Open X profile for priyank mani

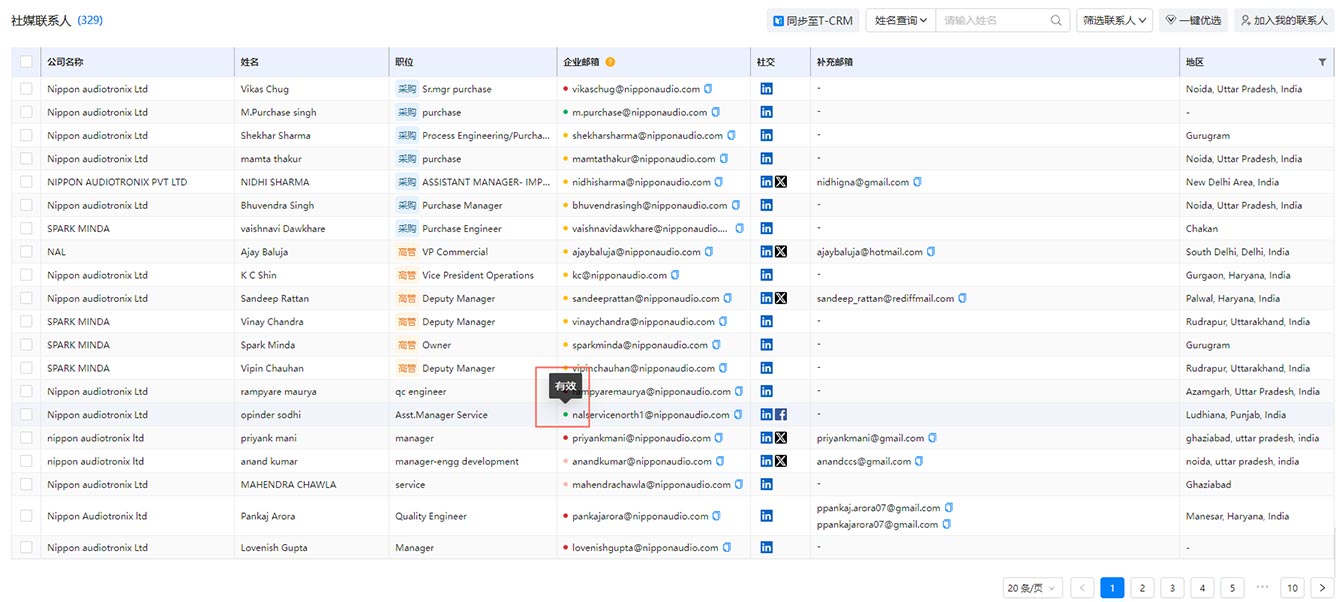tap(781, 438)
